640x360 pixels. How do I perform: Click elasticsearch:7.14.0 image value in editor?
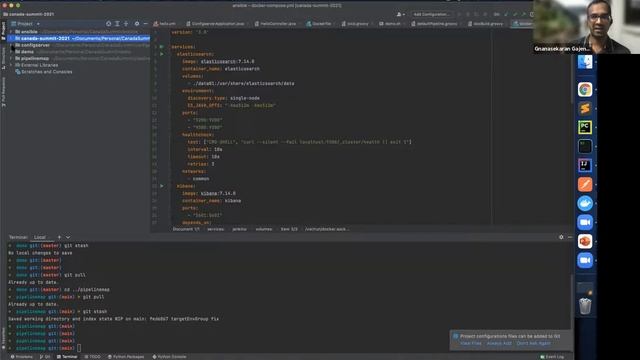click(227, 62)
